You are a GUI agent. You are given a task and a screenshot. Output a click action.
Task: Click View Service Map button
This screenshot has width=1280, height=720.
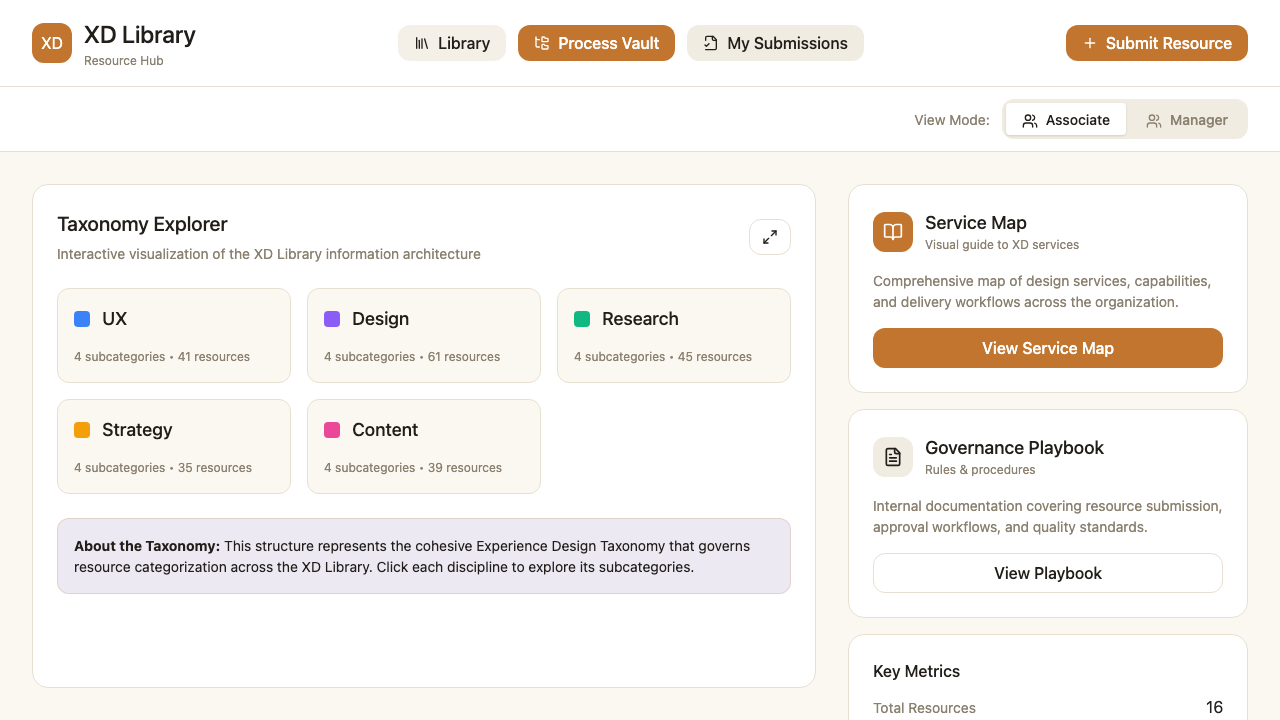(x=1048, y=348)
